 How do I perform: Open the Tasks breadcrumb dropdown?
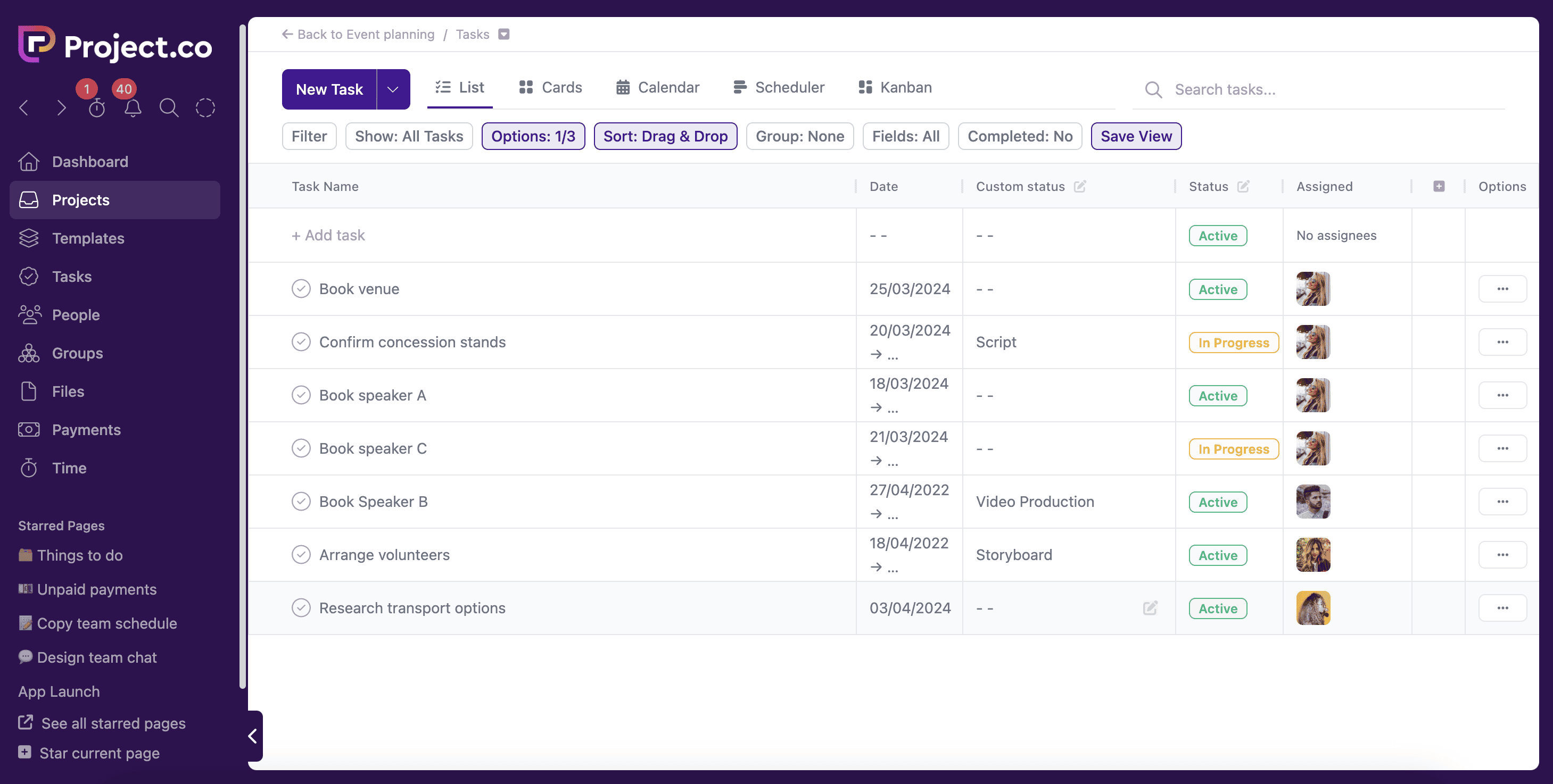click(x=504, y=35)
